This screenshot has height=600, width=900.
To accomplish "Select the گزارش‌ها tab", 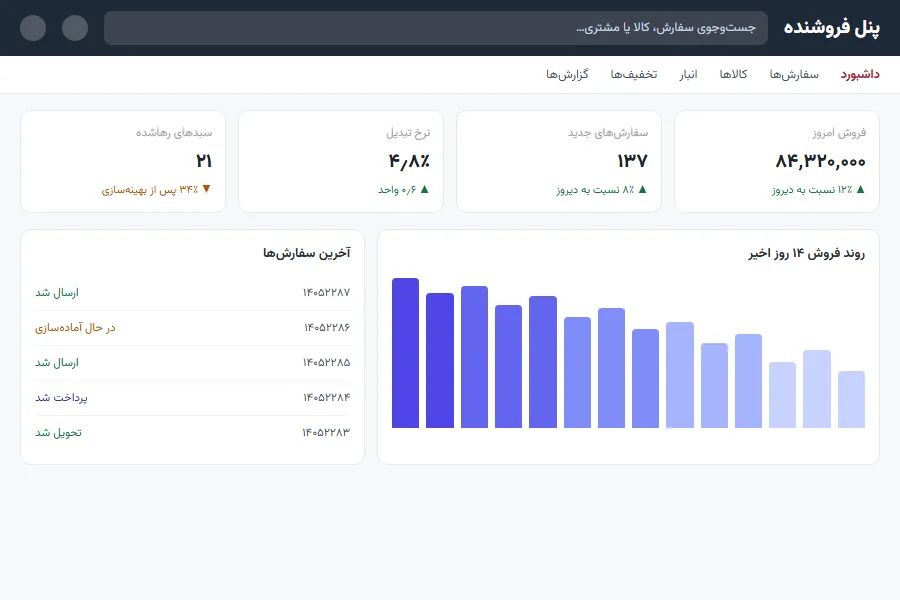I will (567, 74).
